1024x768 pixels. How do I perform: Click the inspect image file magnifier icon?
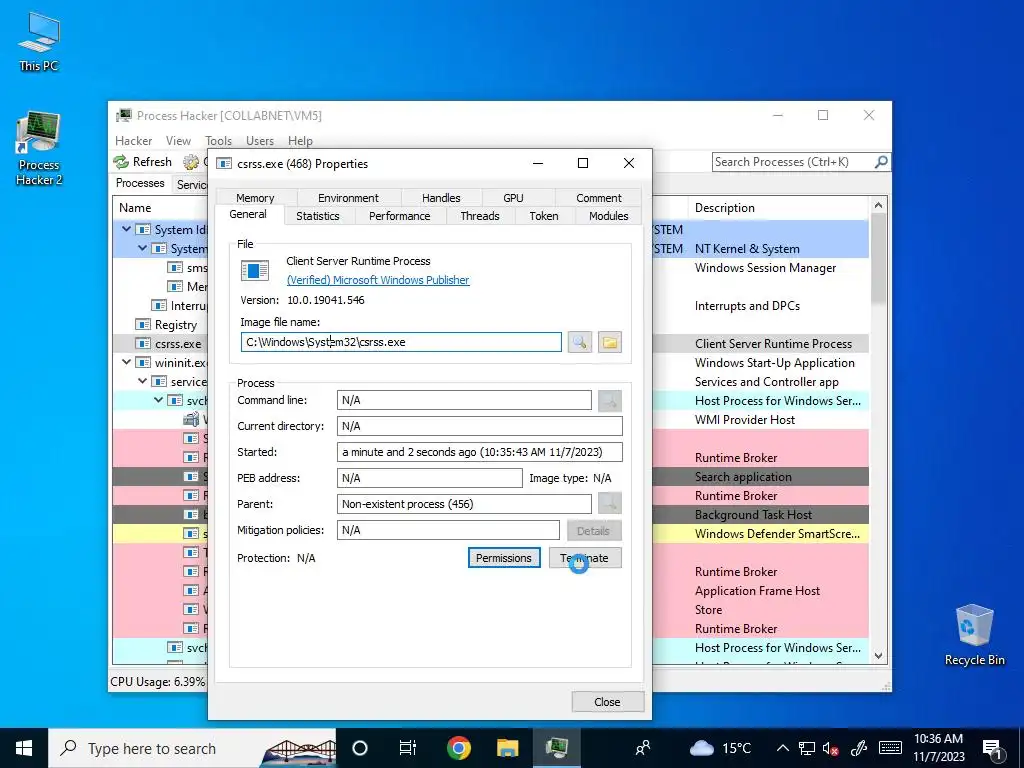coord(579,342)
